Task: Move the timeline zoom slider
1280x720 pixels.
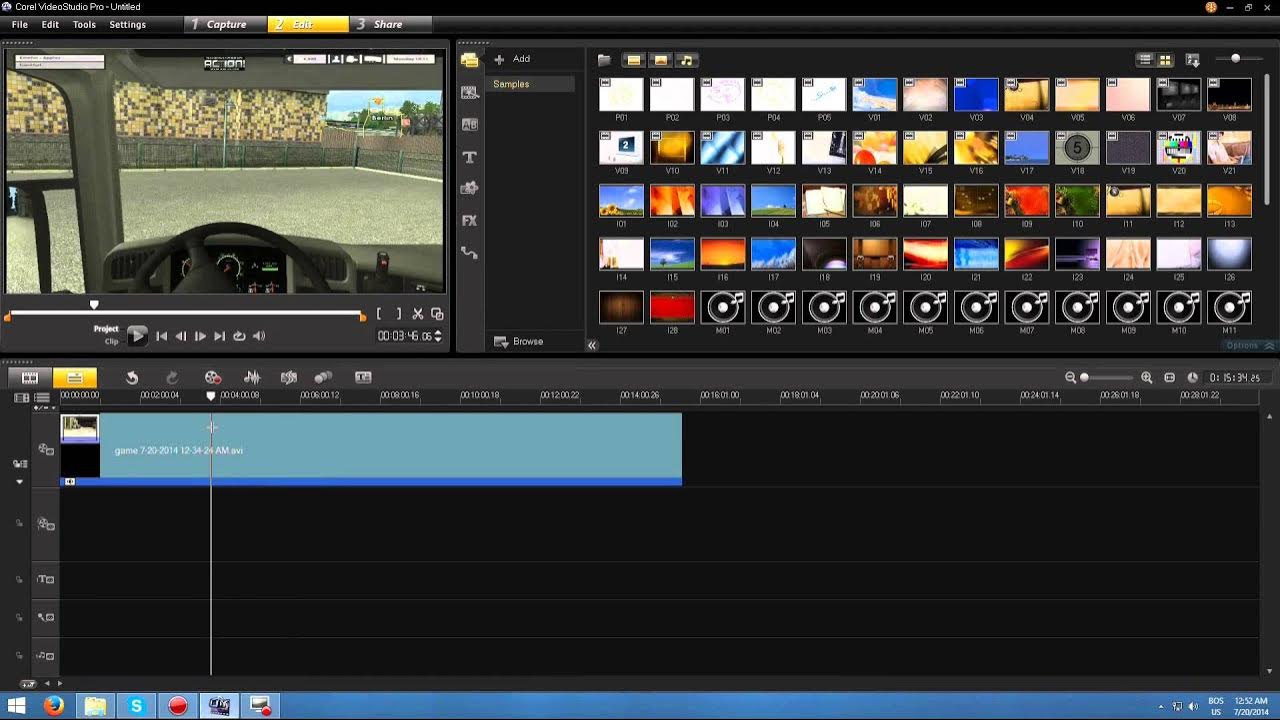Action: (1084, 377)
